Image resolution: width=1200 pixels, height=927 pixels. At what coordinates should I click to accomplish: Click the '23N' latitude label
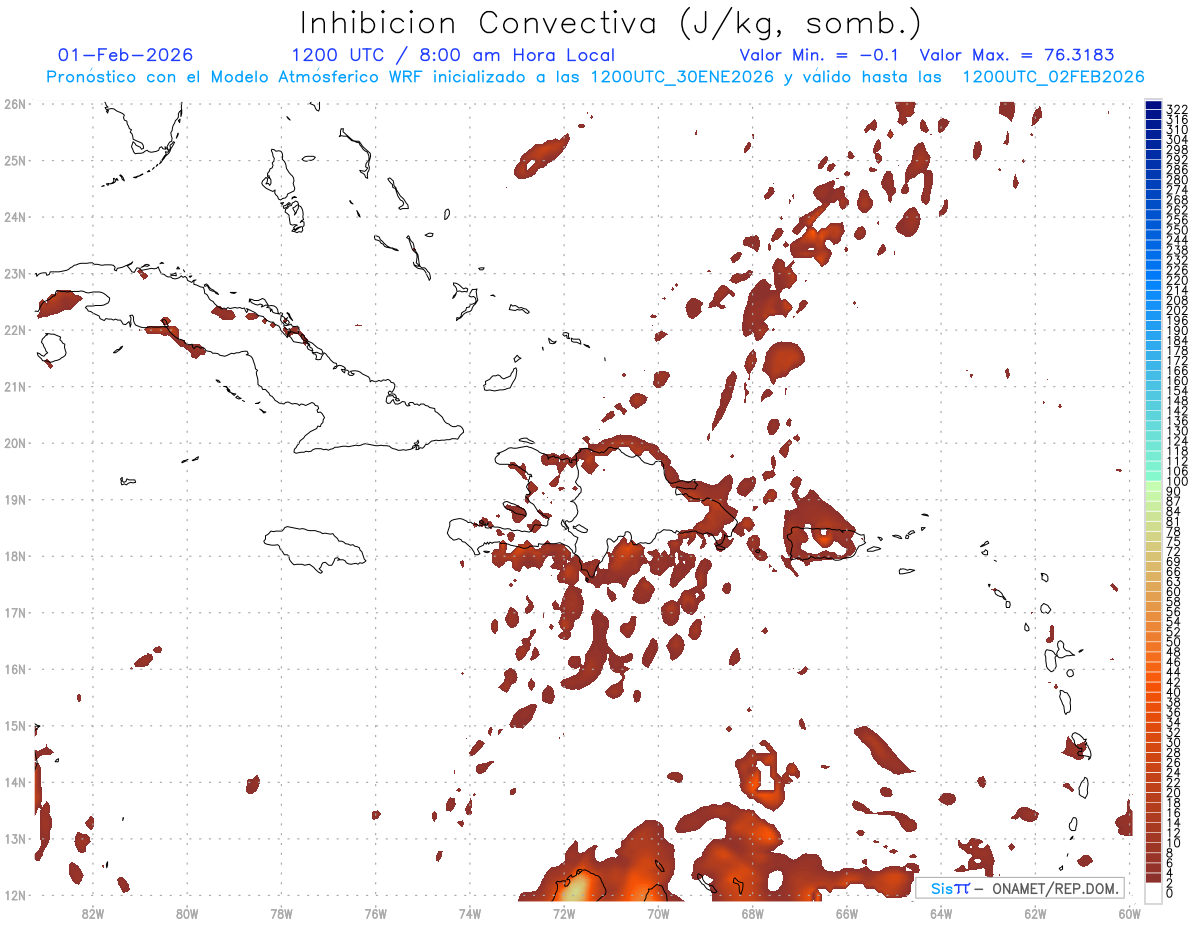tap(14, 273)
